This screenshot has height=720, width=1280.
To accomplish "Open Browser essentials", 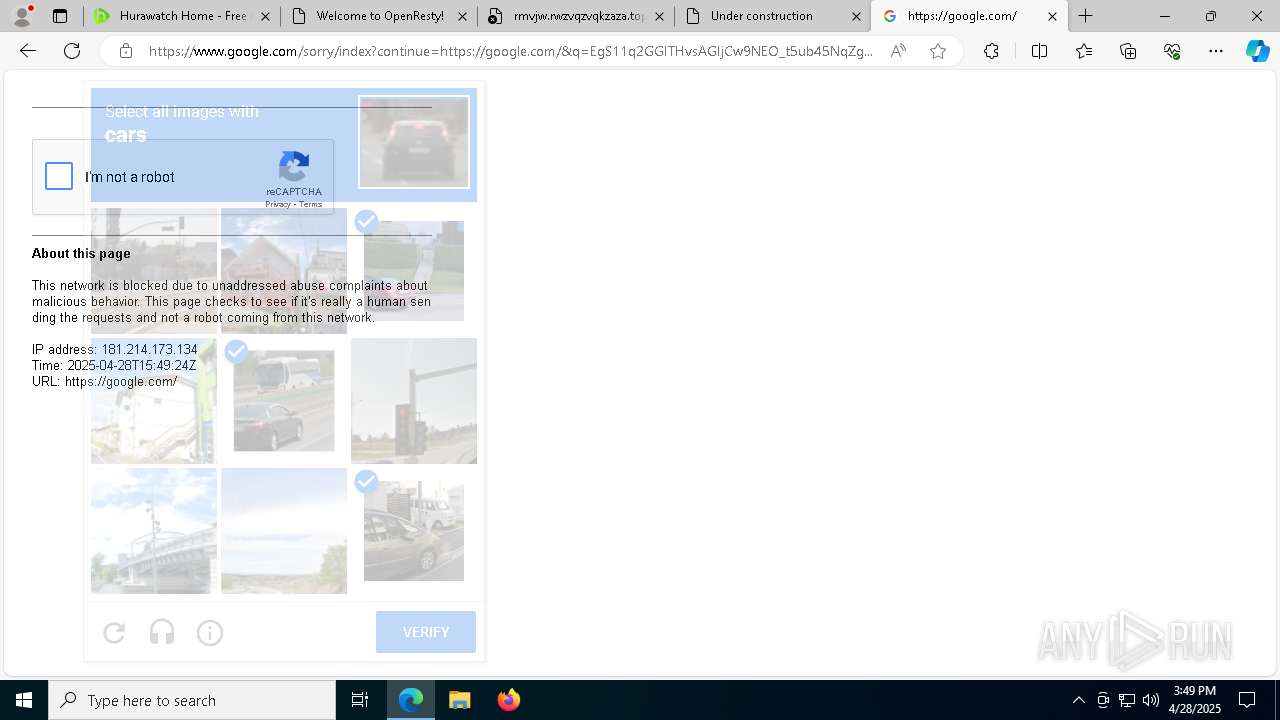I will point(1172,51).
